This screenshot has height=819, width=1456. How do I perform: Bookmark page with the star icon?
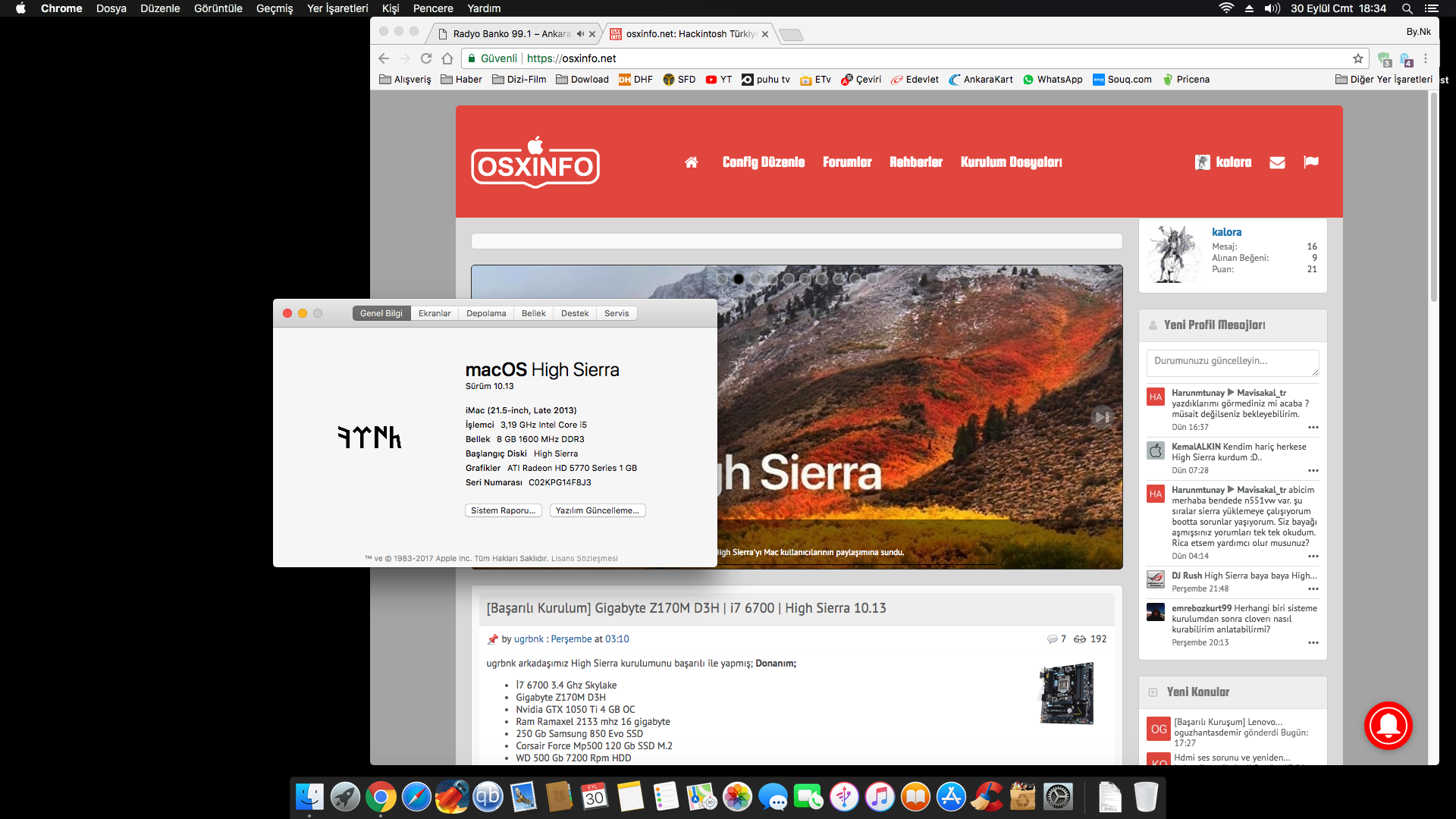pos(1358,58)
